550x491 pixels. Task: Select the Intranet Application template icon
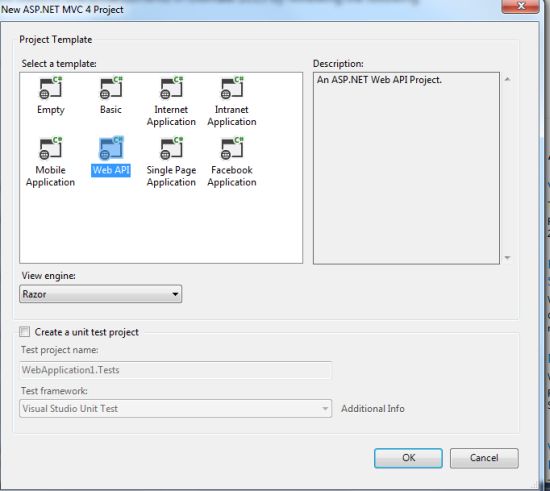coord(232,88)
